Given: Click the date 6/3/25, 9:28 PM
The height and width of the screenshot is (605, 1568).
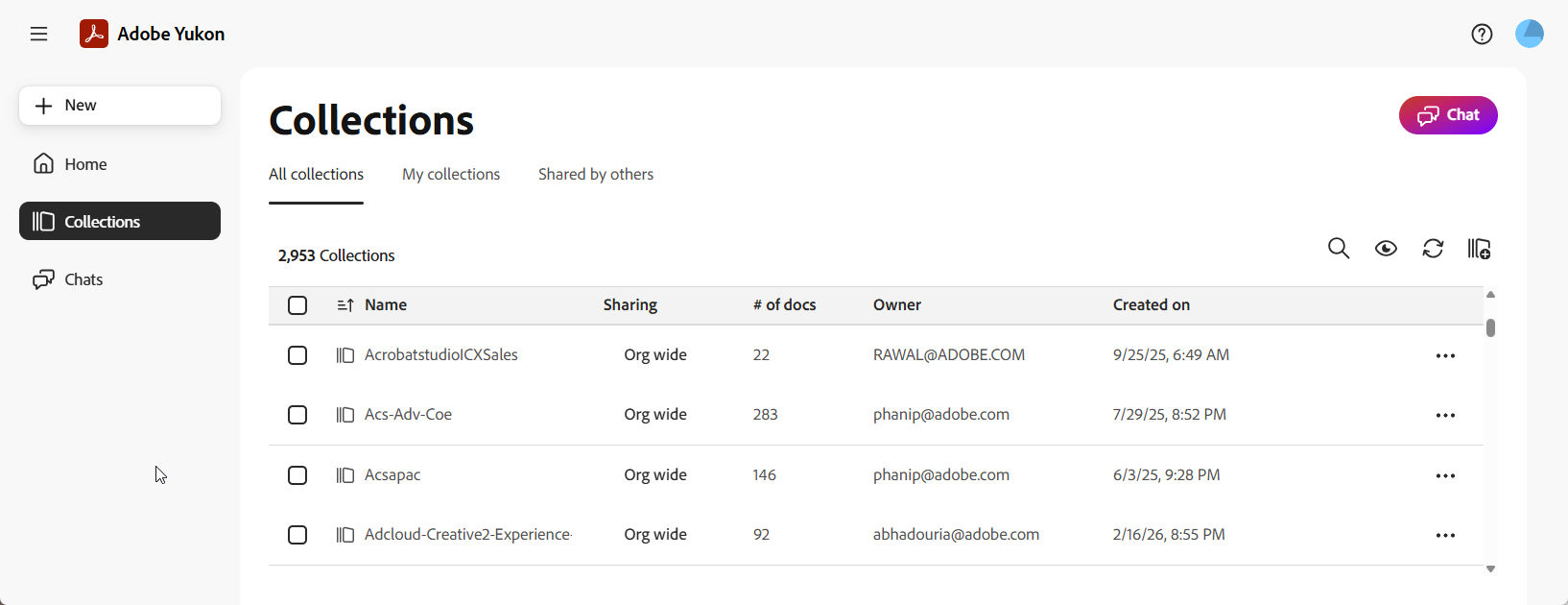Looking at the screenshot, I should click(x=1167, y=475).
